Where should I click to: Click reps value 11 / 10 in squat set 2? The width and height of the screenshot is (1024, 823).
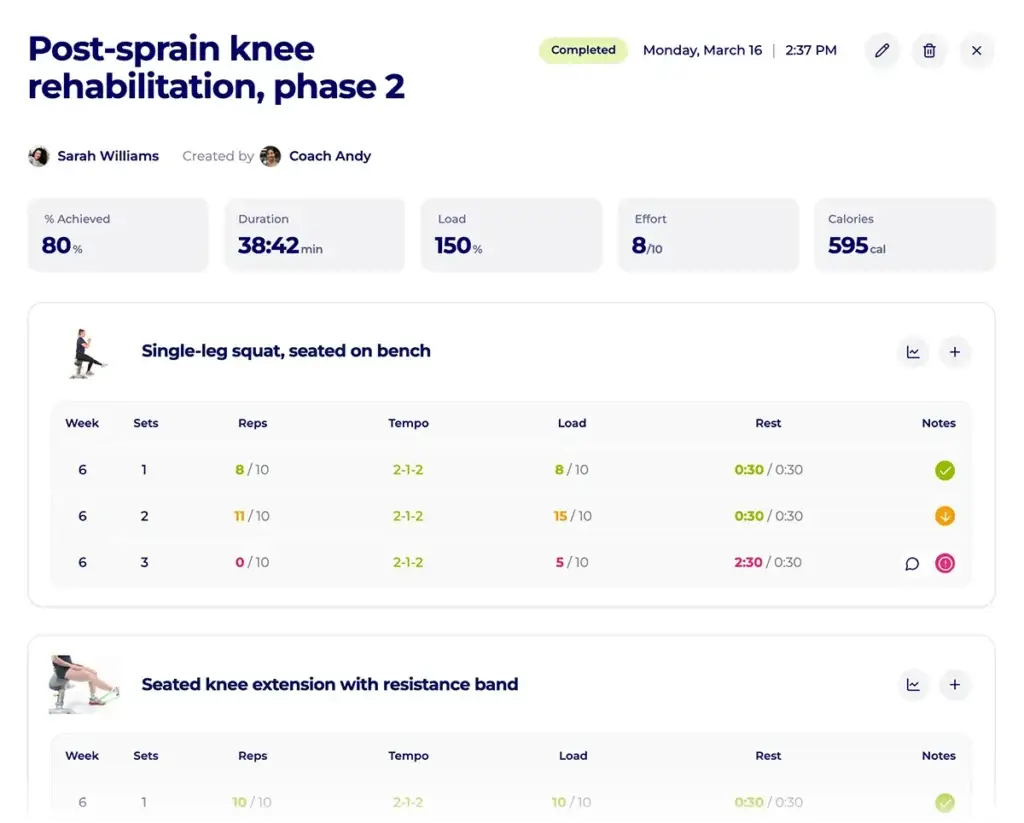[252, 516]
